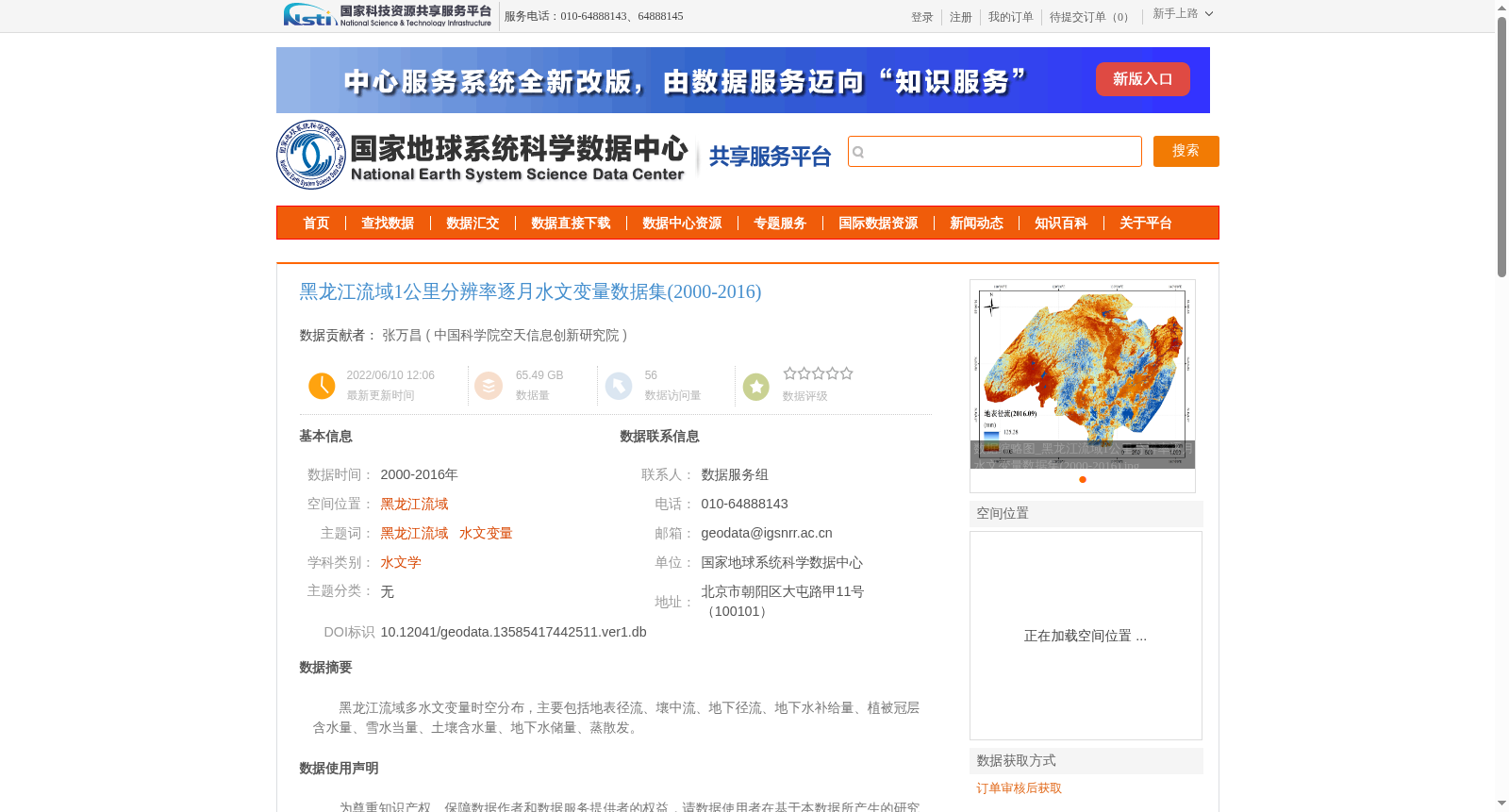
Task: Click 水文学 discipline category link
Action: click(x=401, y=562)
